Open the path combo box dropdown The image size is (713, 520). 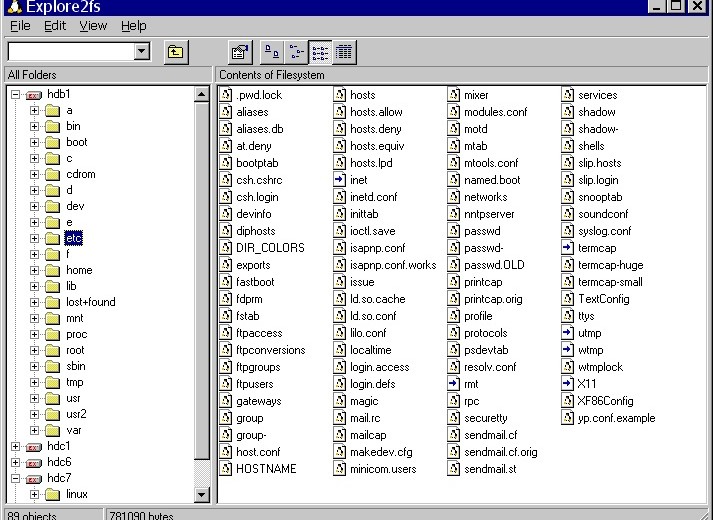click(141, 52)
